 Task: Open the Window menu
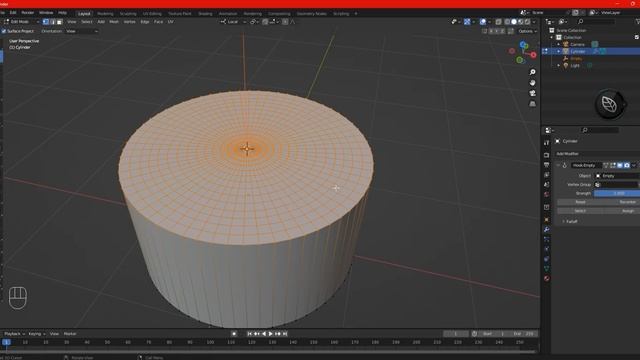point(46,13)
